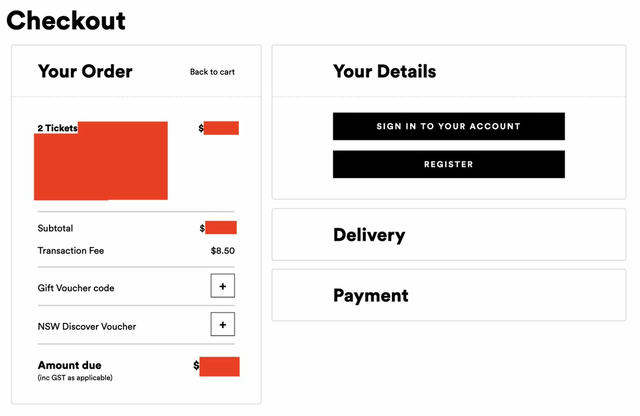Click the redacted Amount due price

(219, 366)
